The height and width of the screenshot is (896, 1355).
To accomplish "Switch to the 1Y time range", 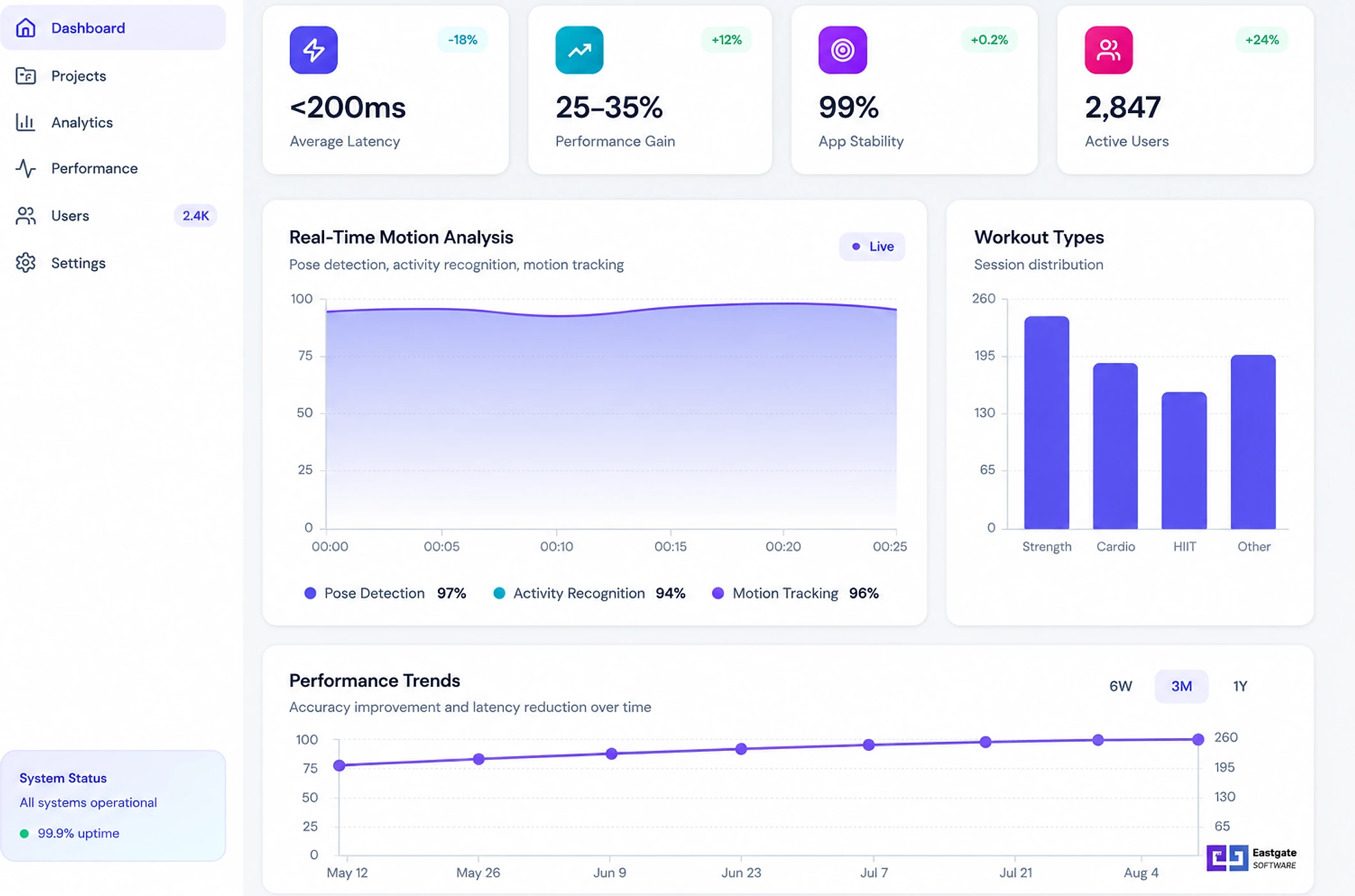I will [1240, 686].
